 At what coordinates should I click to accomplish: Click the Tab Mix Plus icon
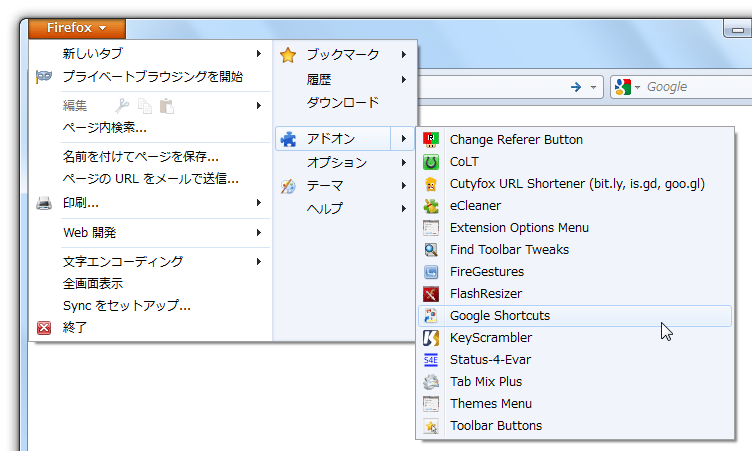point(431,382)
